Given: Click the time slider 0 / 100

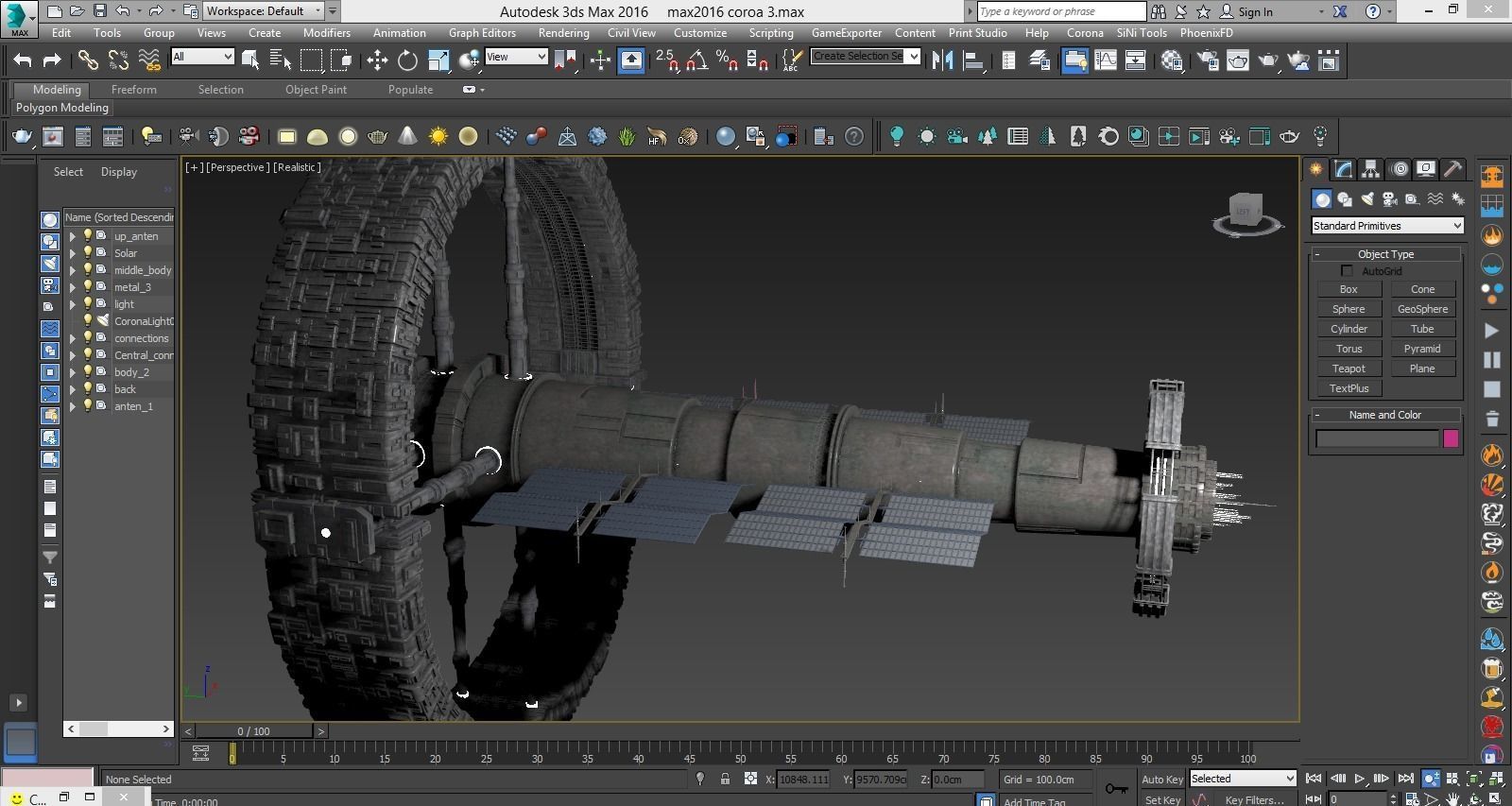Looking at the screenshot, I should click(253, 731).
